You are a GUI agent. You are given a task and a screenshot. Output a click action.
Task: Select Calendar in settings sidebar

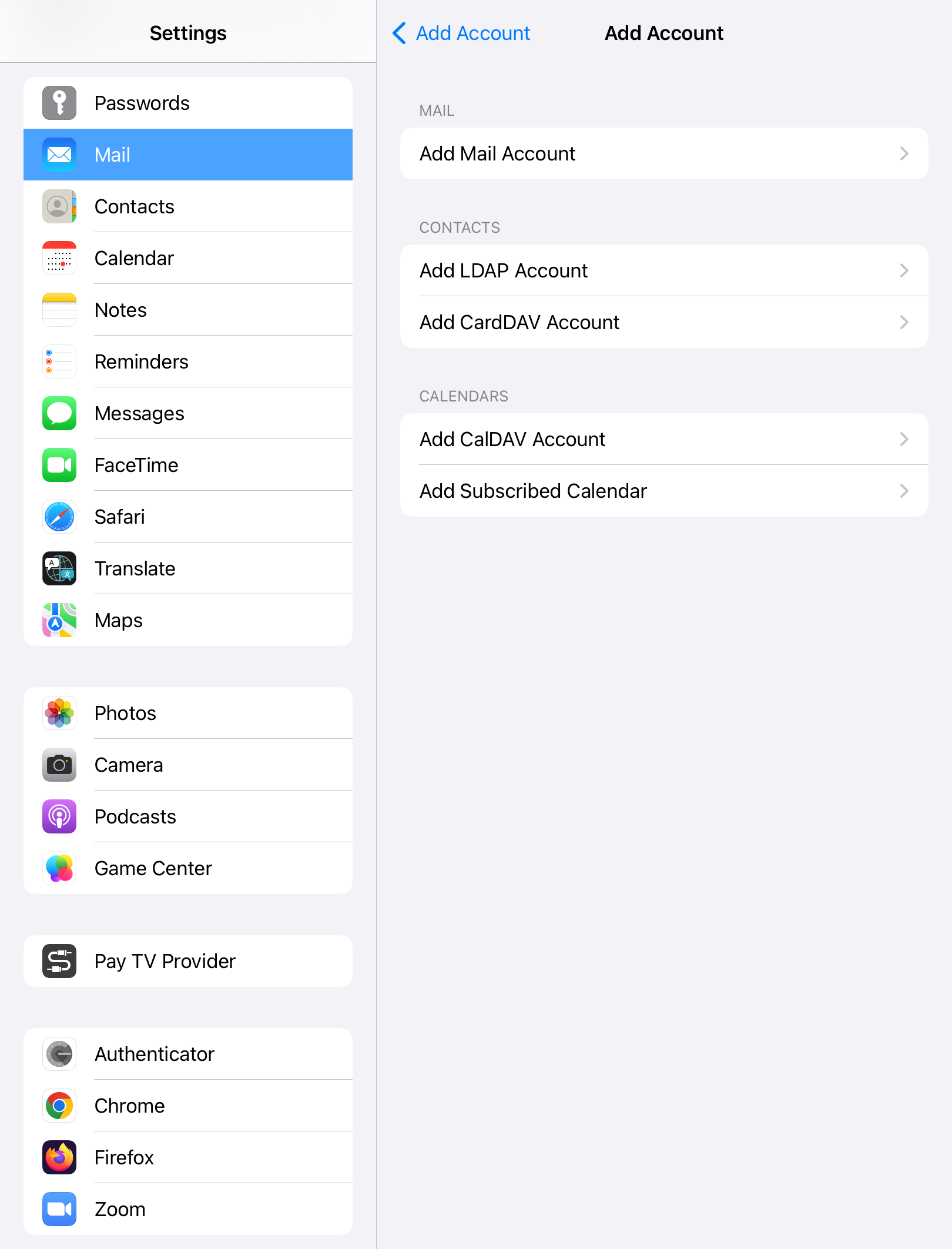pos(188,258)
